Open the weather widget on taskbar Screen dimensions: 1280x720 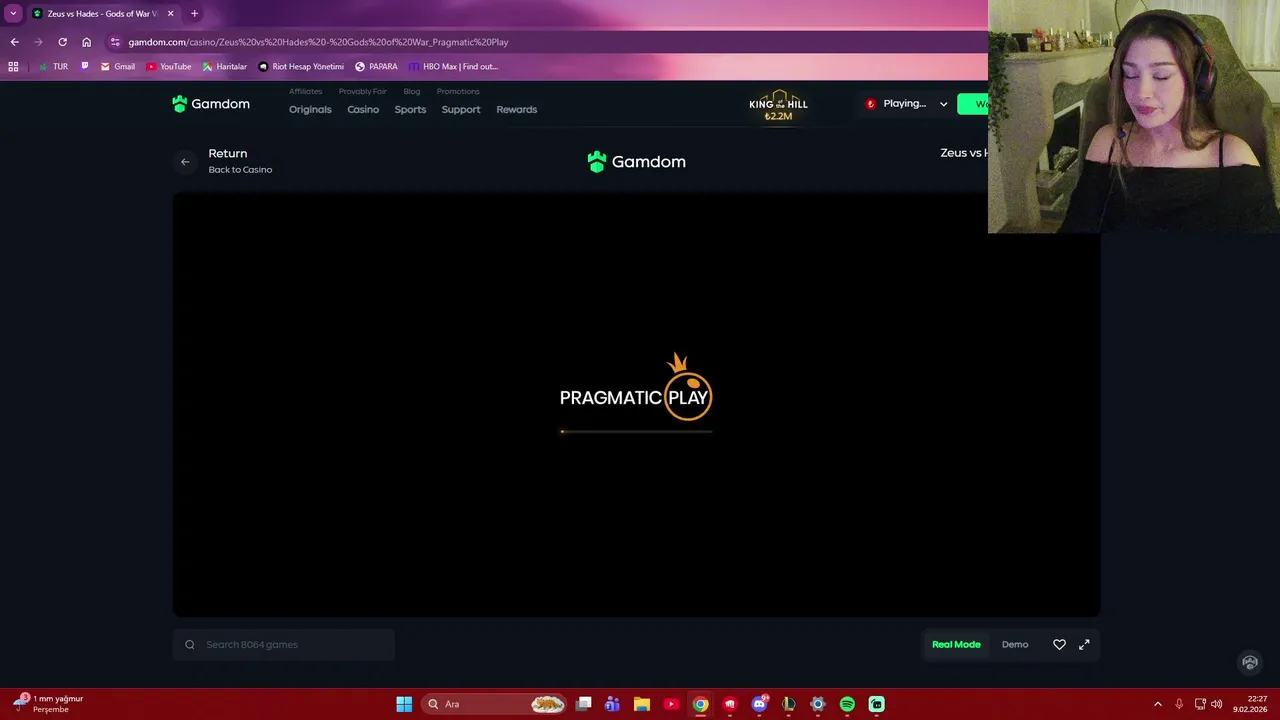(x=50, y=704)
